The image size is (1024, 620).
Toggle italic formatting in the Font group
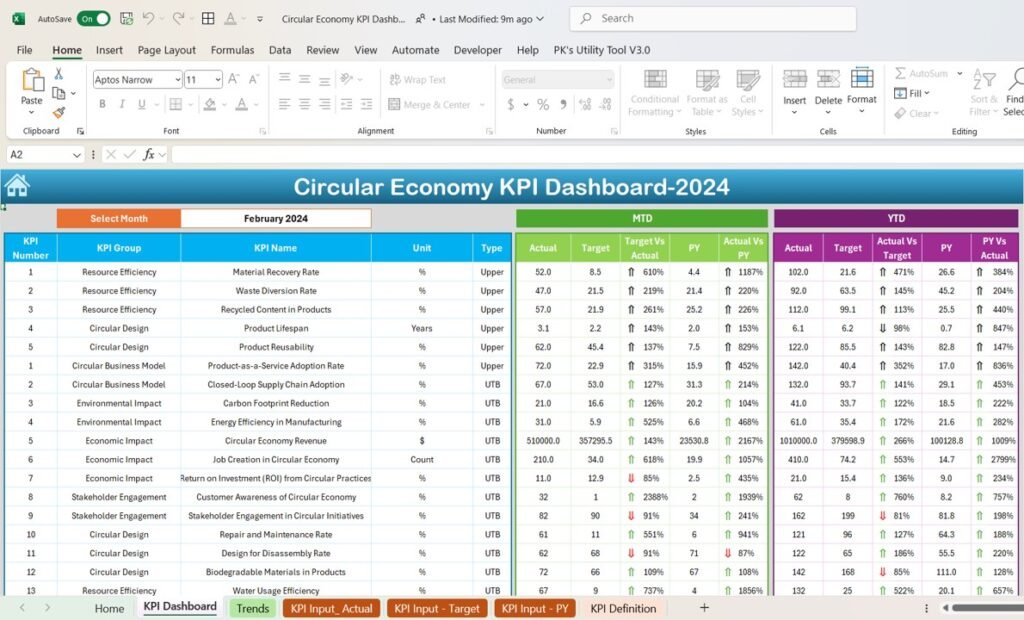click(x=122, y=104)
